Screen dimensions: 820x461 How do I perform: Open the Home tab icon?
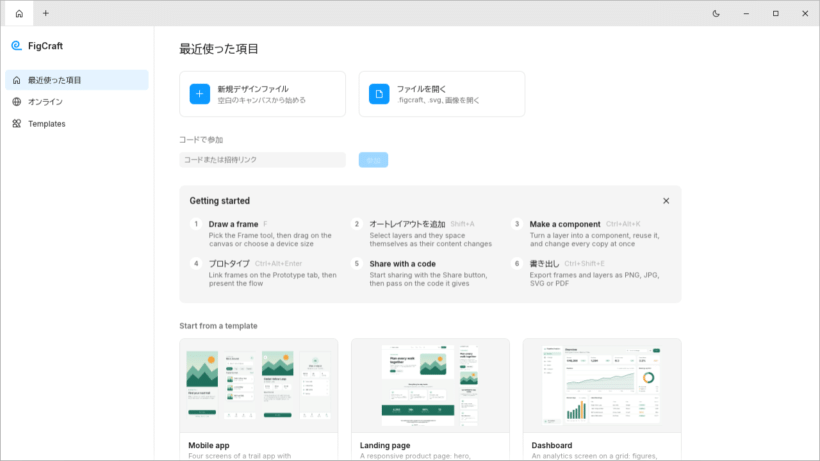19,14
